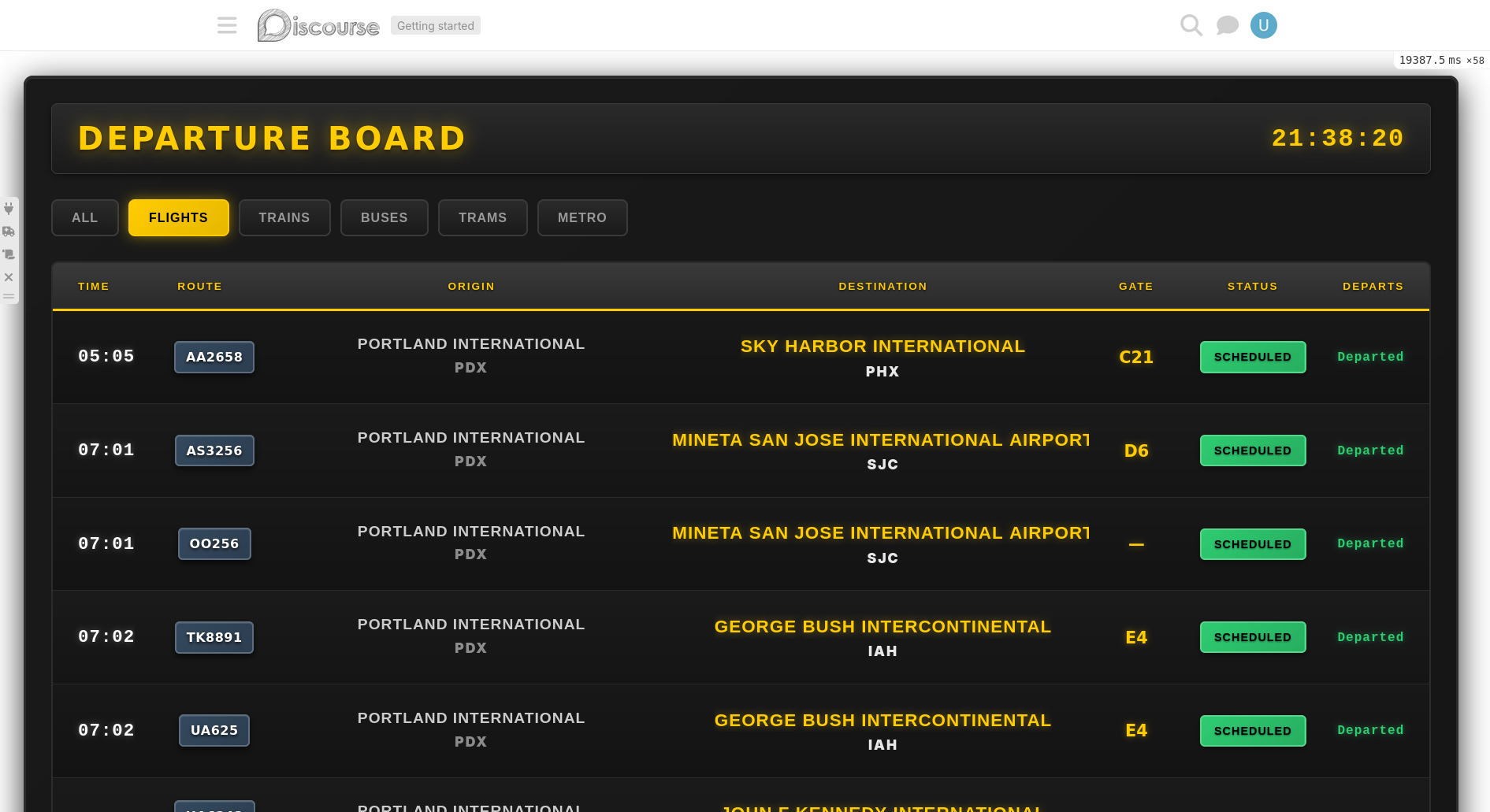1490x812 pixels.
Task: Open the hamburger sidebar menu
Action: click(227, 25)
